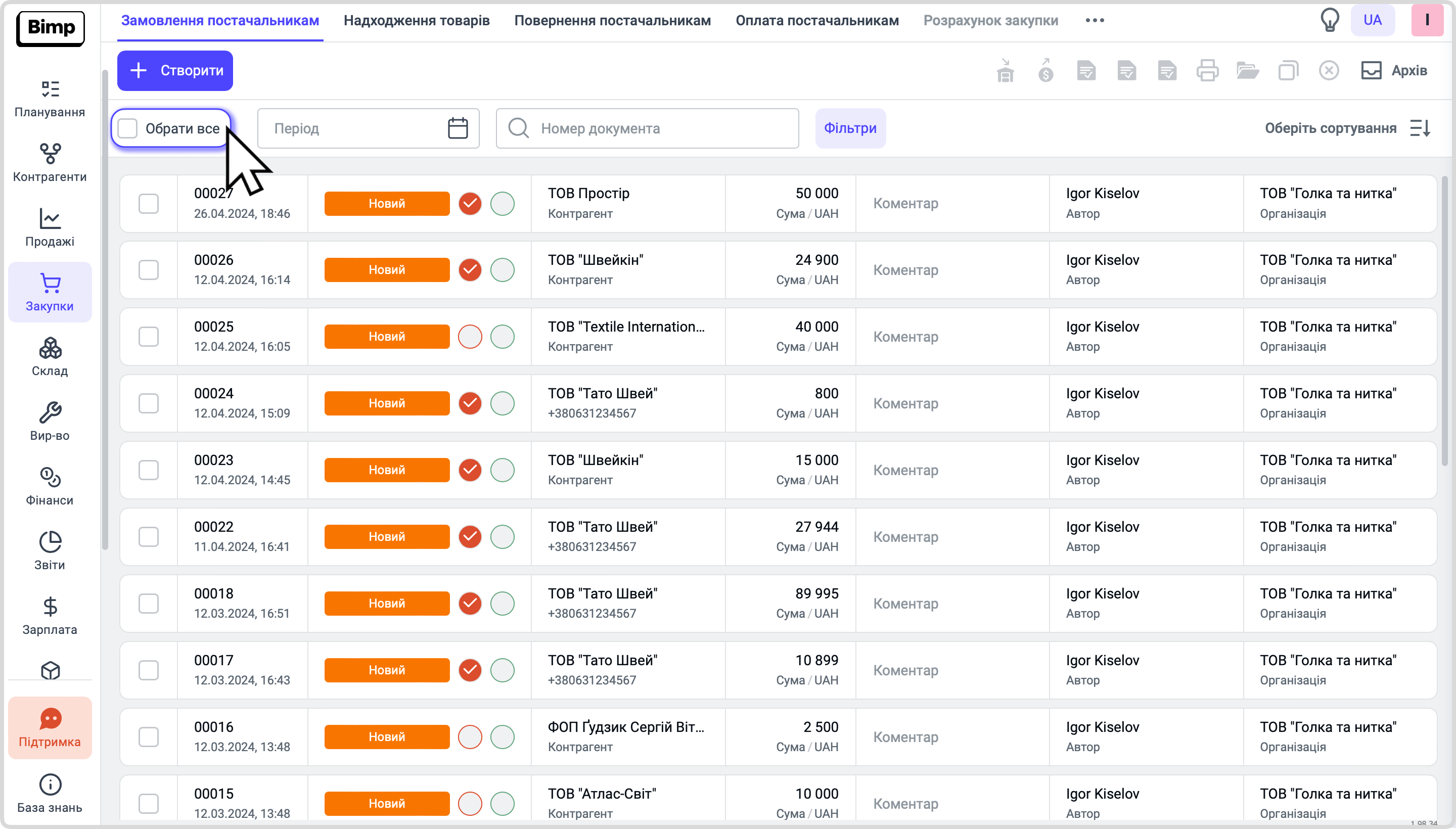
Task: Switch to Надходження товарів tab
Action: [x=416, y=21]
